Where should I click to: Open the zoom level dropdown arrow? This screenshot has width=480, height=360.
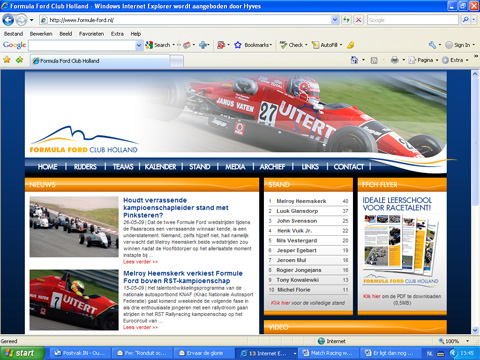click(x=468, y=341)
